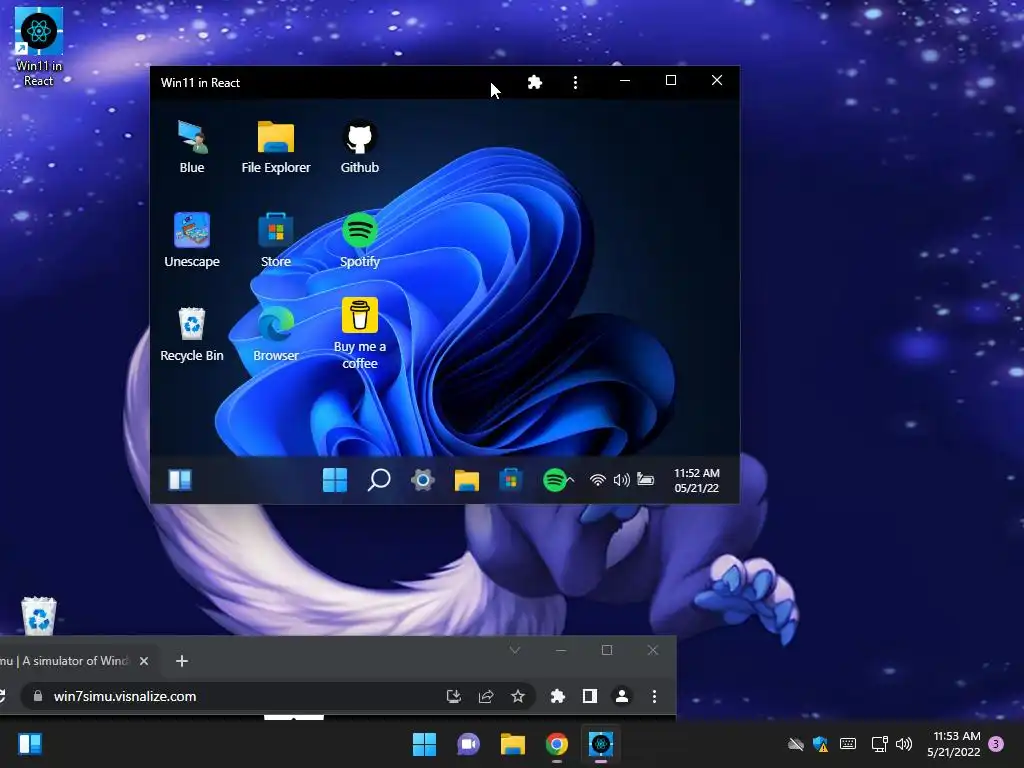Open Widgets on the Windows taskbar
The width and height of the screenshot is (1024, 768).
point(30,744)
